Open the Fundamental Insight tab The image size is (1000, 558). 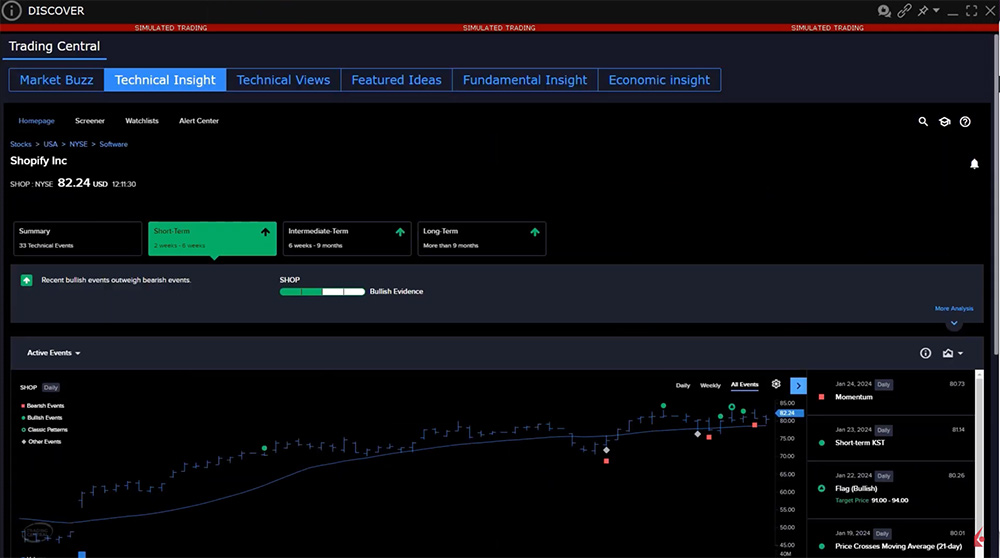[525, 80]
